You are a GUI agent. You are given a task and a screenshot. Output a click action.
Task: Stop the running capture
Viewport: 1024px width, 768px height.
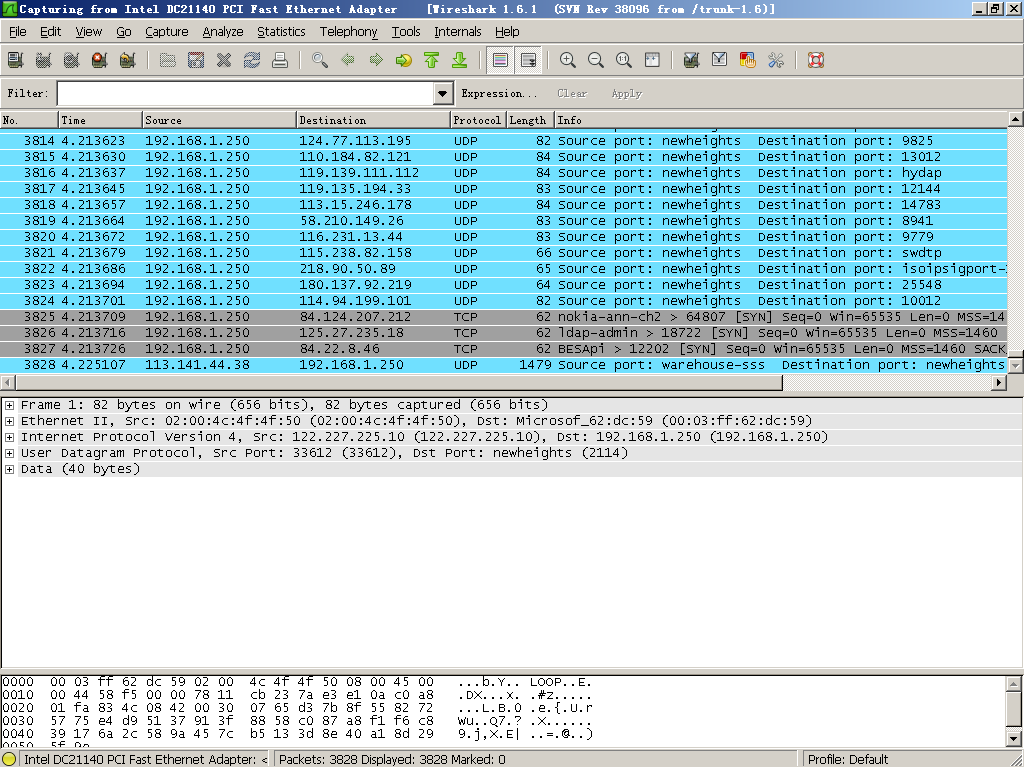[x=100, y=60]
